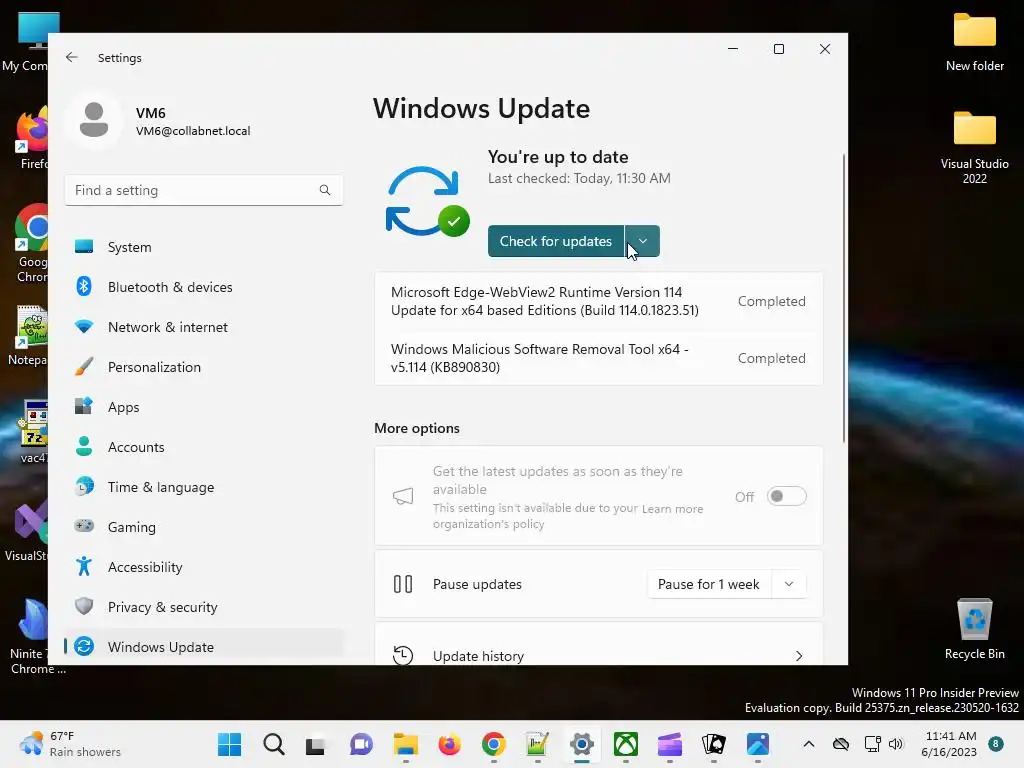This screenshot has width=1024, height=768.
Task: Click the Update history clock icon
Action: point(403,655)
